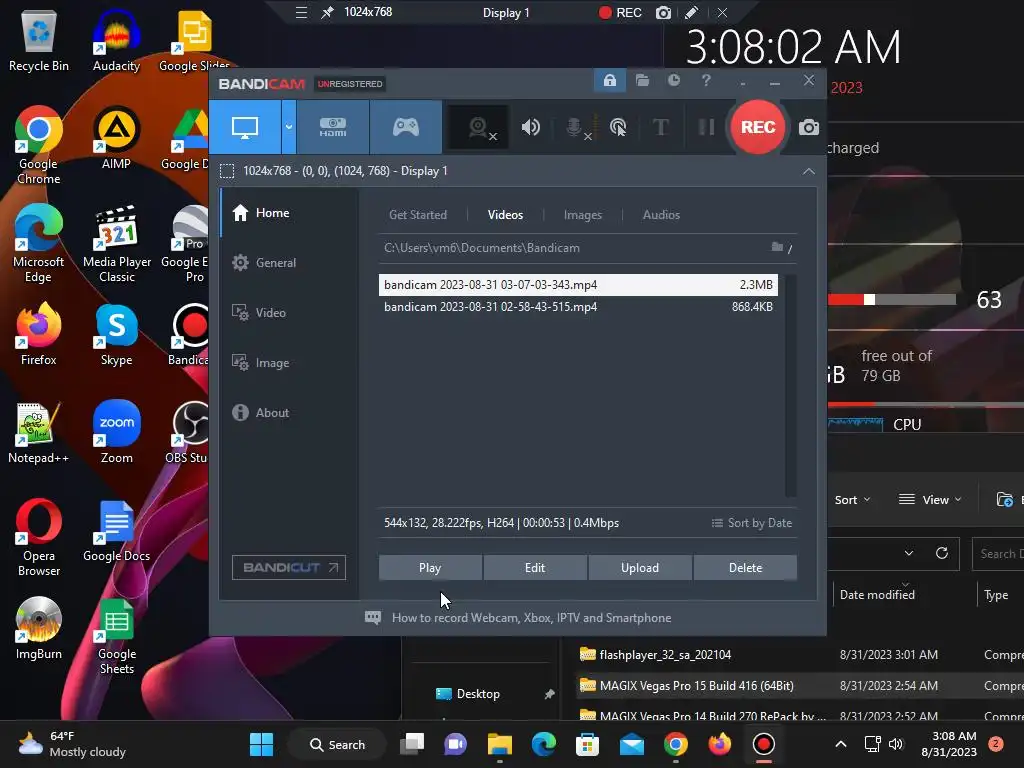Click the pencil draw icon on top bar
This screenshot has width=1024, height=768.
point(692,12)
